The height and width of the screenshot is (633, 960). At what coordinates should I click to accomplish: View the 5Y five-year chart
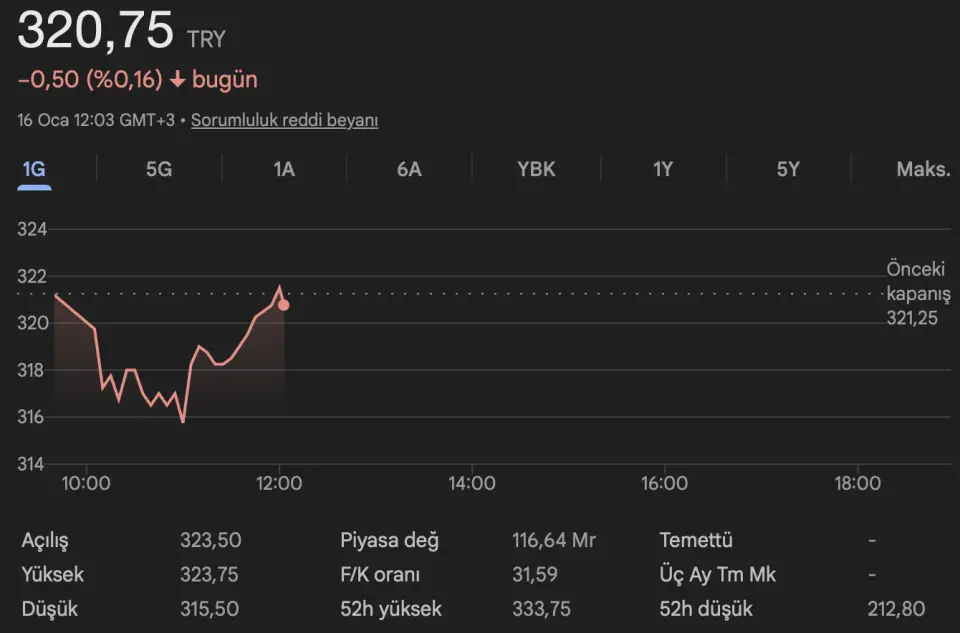[788, 169]
